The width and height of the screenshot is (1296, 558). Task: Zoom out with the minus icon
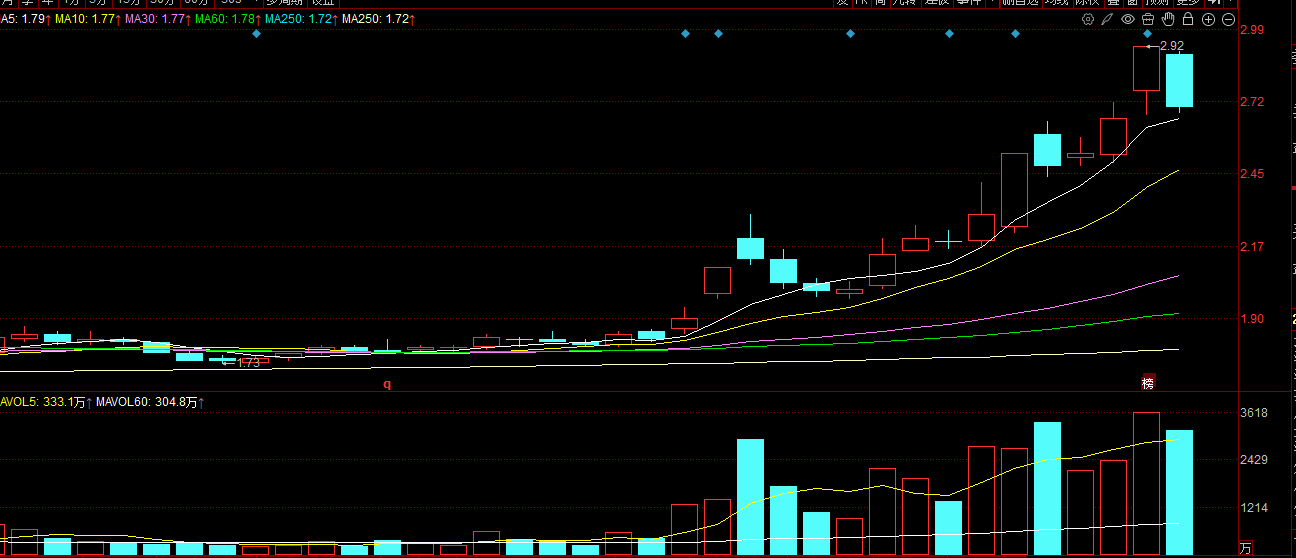(1228, 20)
